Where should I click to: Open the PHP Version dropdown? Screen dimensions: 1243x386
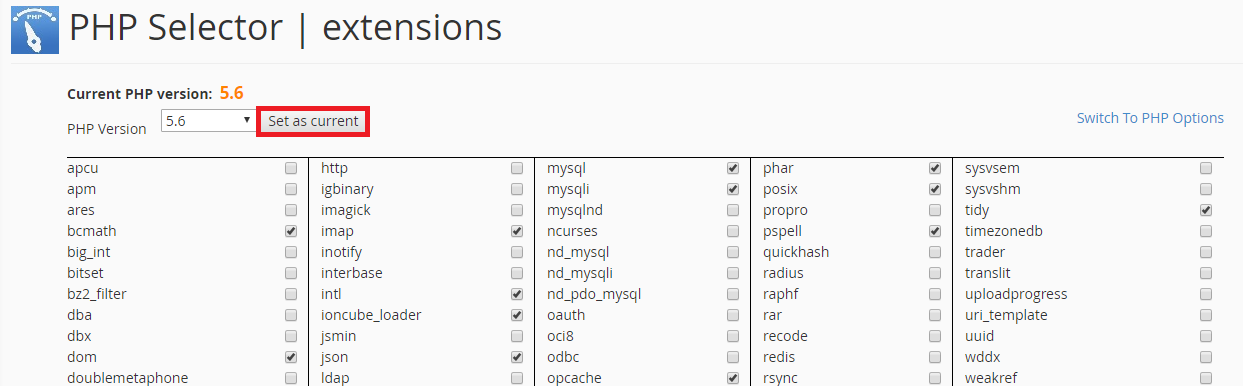[x=208, y=120]
